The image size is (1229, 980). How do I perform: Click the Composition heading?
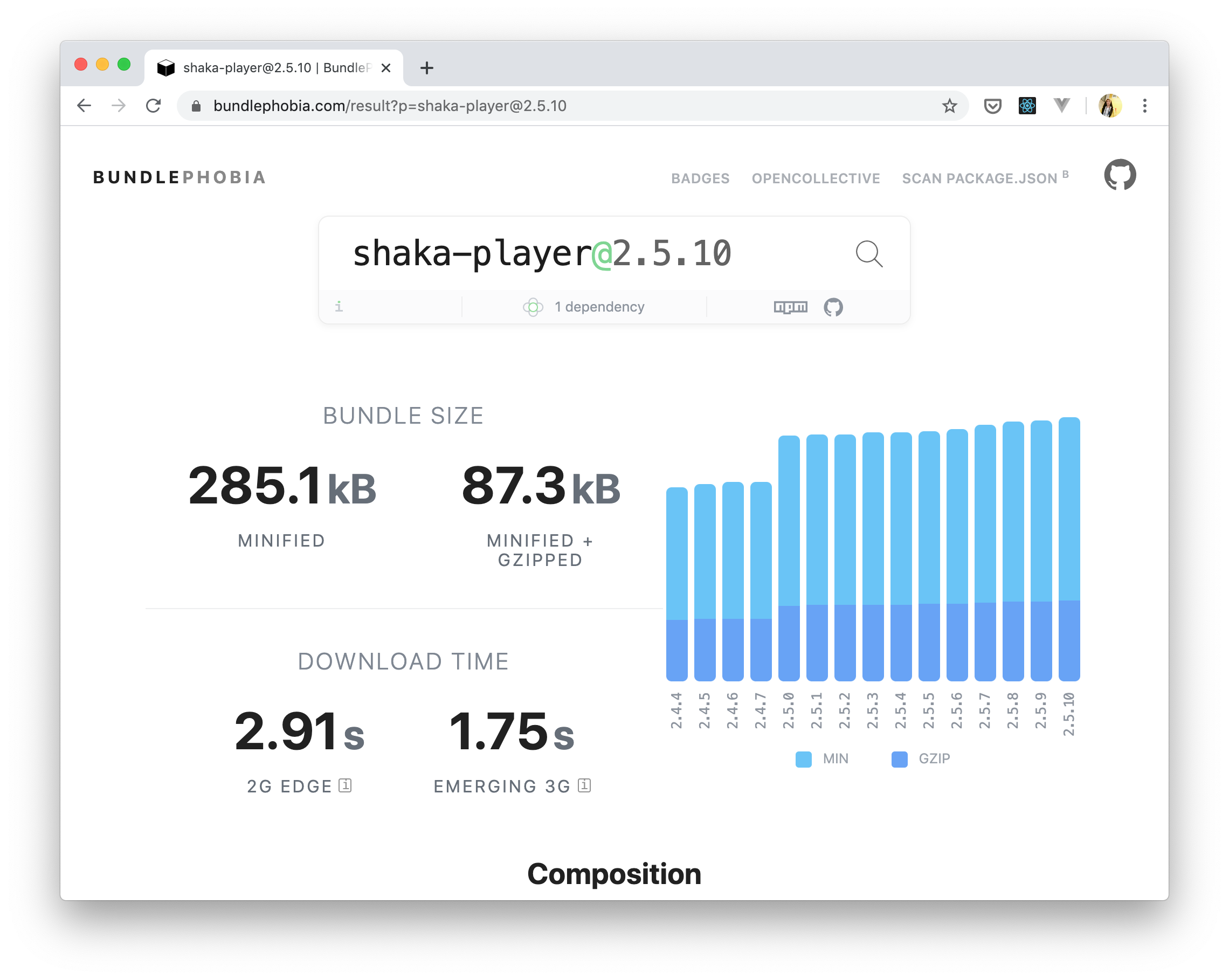tap(614, 873)
